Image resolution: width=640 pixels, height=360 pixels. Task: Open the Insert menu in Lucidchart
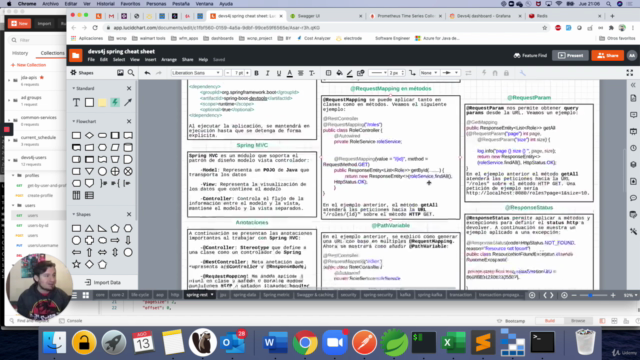pos(150,60)
